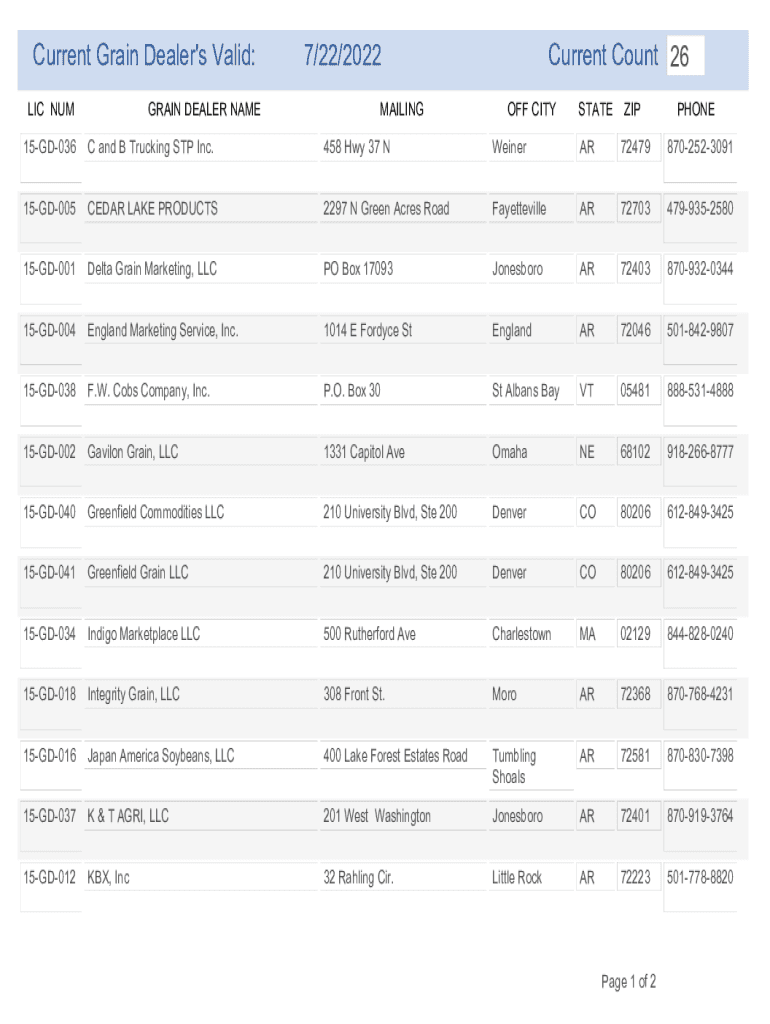This screenshot has height=1024, width=770.
Task: Click the 7/22/2022 valid date
Action: [x=342, y=56]
